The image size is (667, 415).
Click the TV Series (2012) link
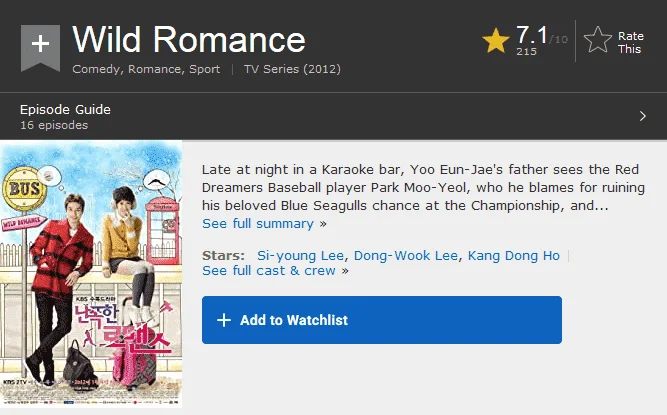[x=292, y=69]
